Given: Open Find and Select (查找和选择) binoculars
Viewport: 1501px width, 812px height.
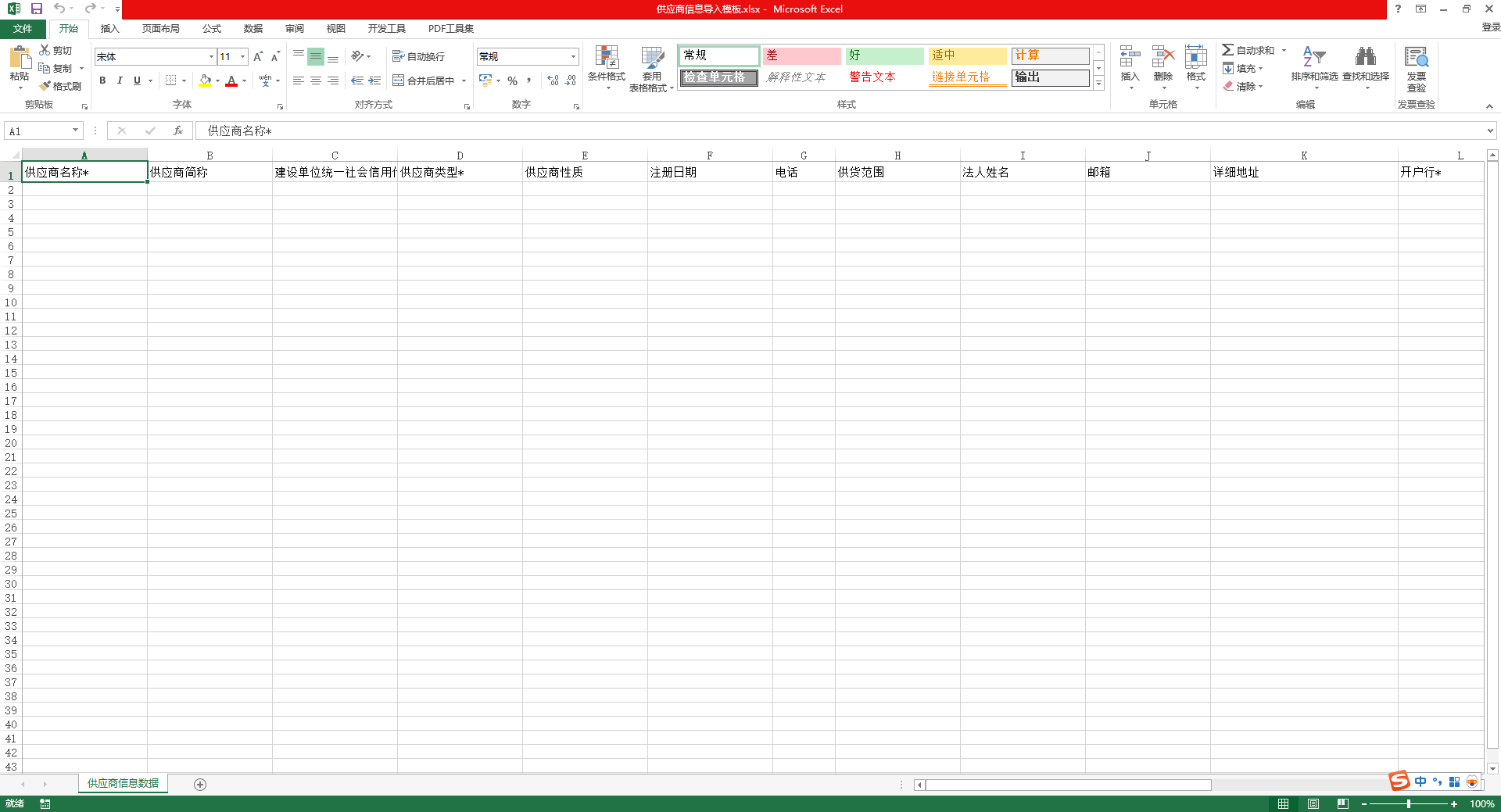Looking at the screenshot, I should coord(1366,67).
